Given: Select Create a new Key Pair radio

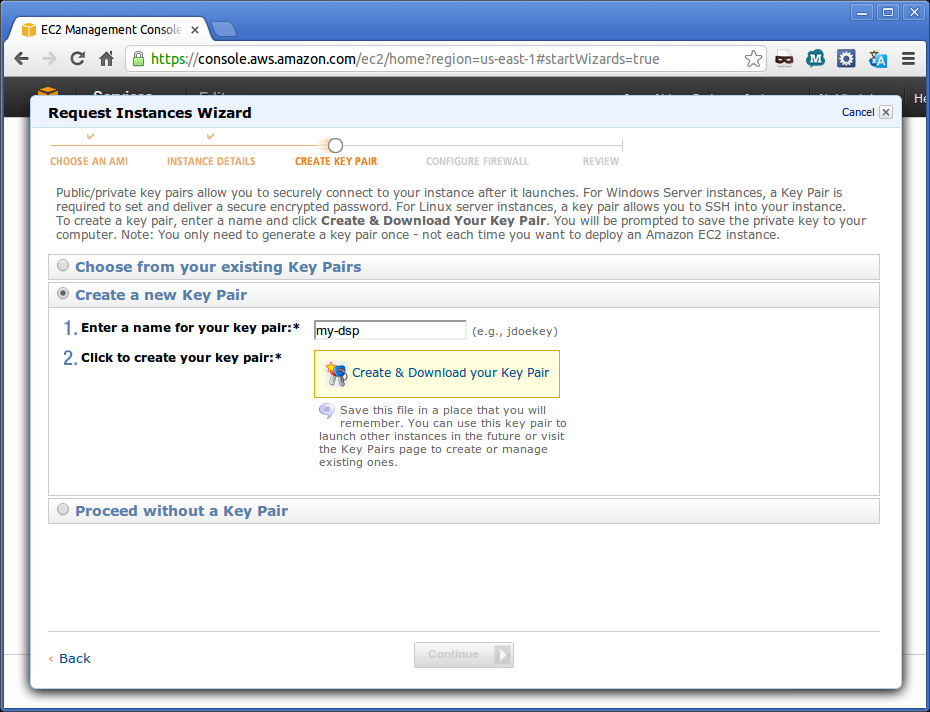Looking at the screenshot, I should click(x=63, y=293).
